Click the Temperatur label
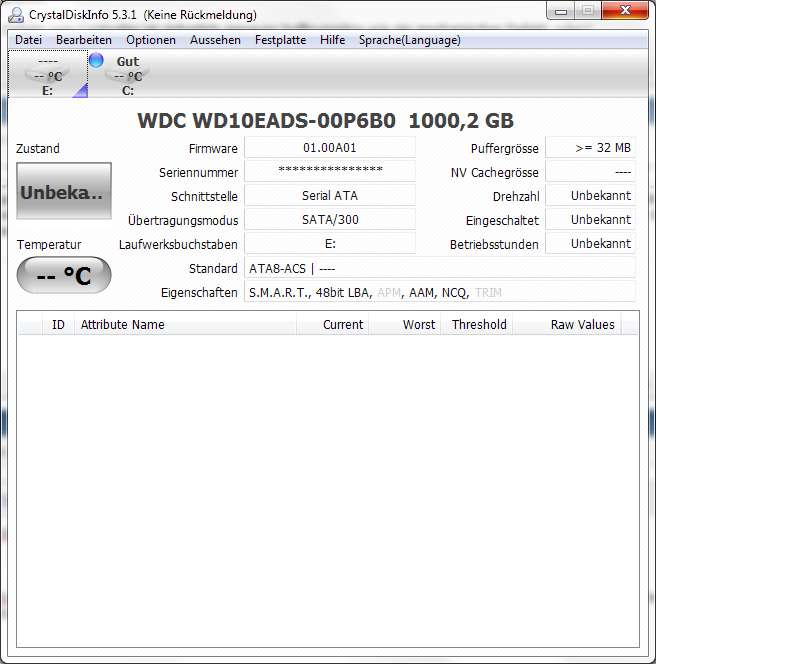This screenshot has width=800, height=664. pyautogui.click(x=48, y=244)
